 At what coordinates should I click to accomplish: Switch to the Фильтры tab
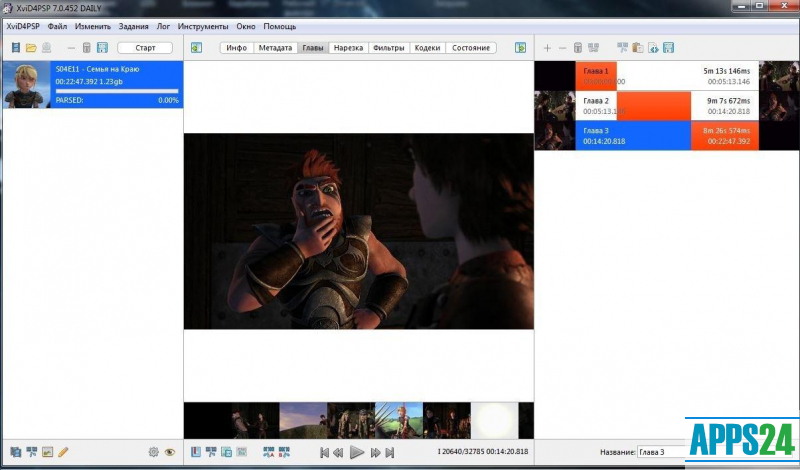[x=389, y=47]
